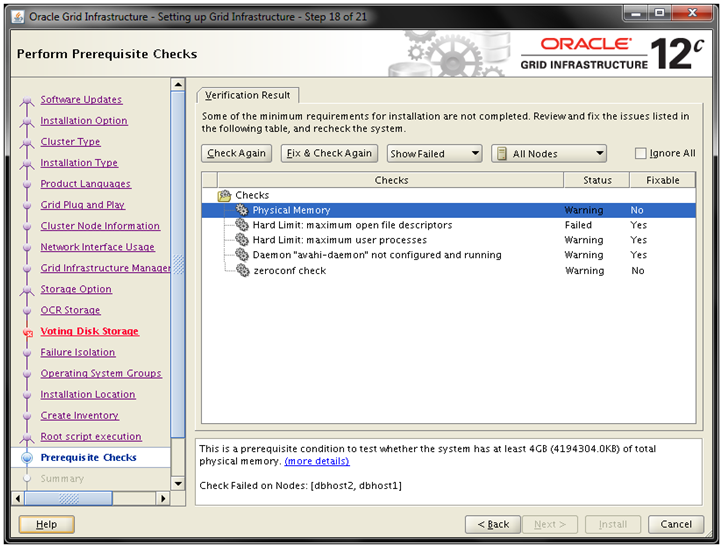Go to Root script execution step
The image size is (723, 548).
point(91,436)
